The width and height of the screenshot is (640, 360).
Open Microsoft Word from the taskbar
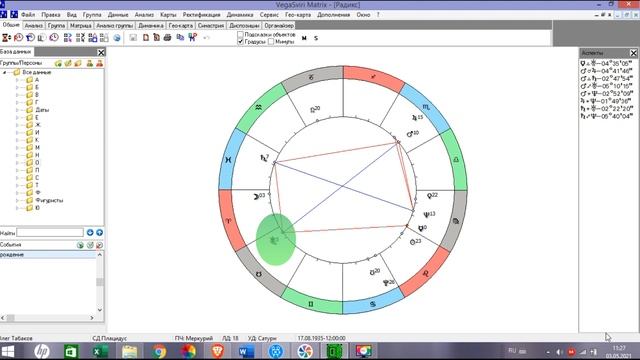[246, 351]
